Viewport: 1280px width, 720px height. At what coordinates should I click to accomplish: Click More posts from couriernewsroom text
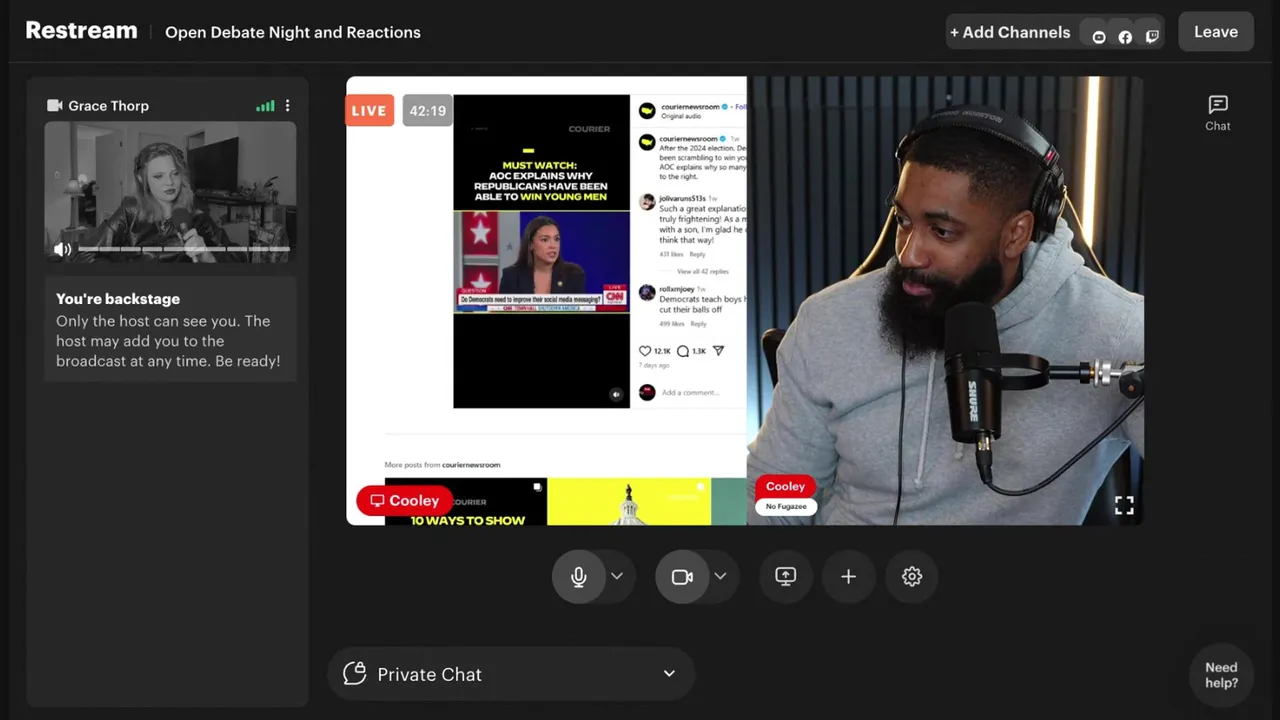click(442, 464)
